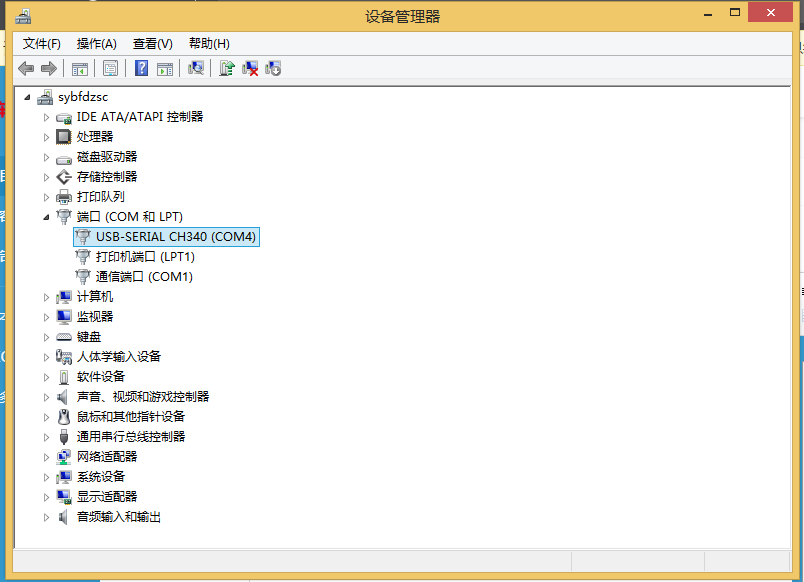Screen dimensions: 804x582
Task: Click the Show/Hide console tree icon
Action: coord(79,68)
